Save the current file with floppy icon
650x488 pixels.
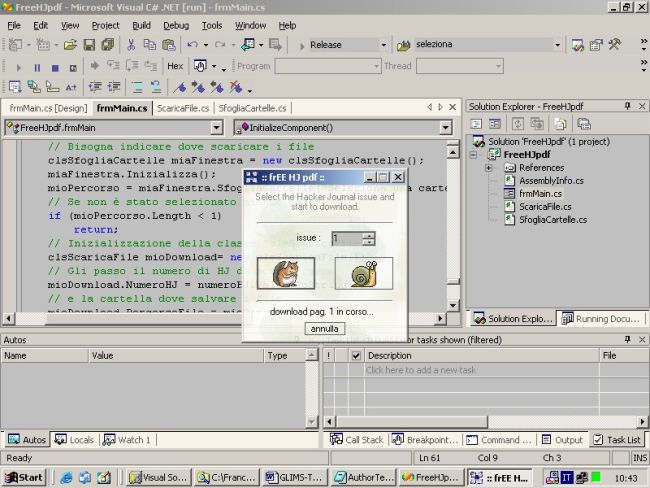(89, 45)
